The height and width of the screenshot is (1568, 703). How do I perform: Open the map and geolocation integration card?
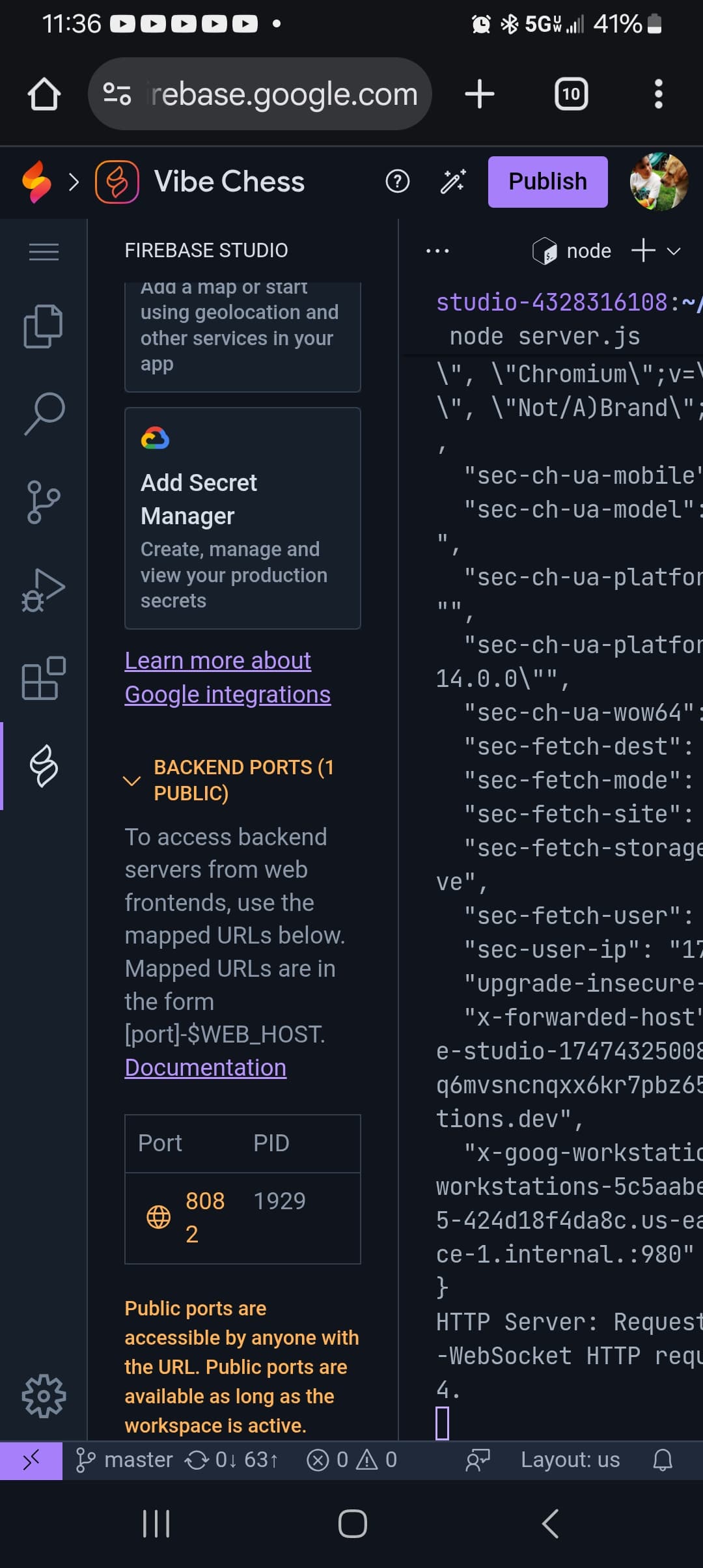(242, 337)
